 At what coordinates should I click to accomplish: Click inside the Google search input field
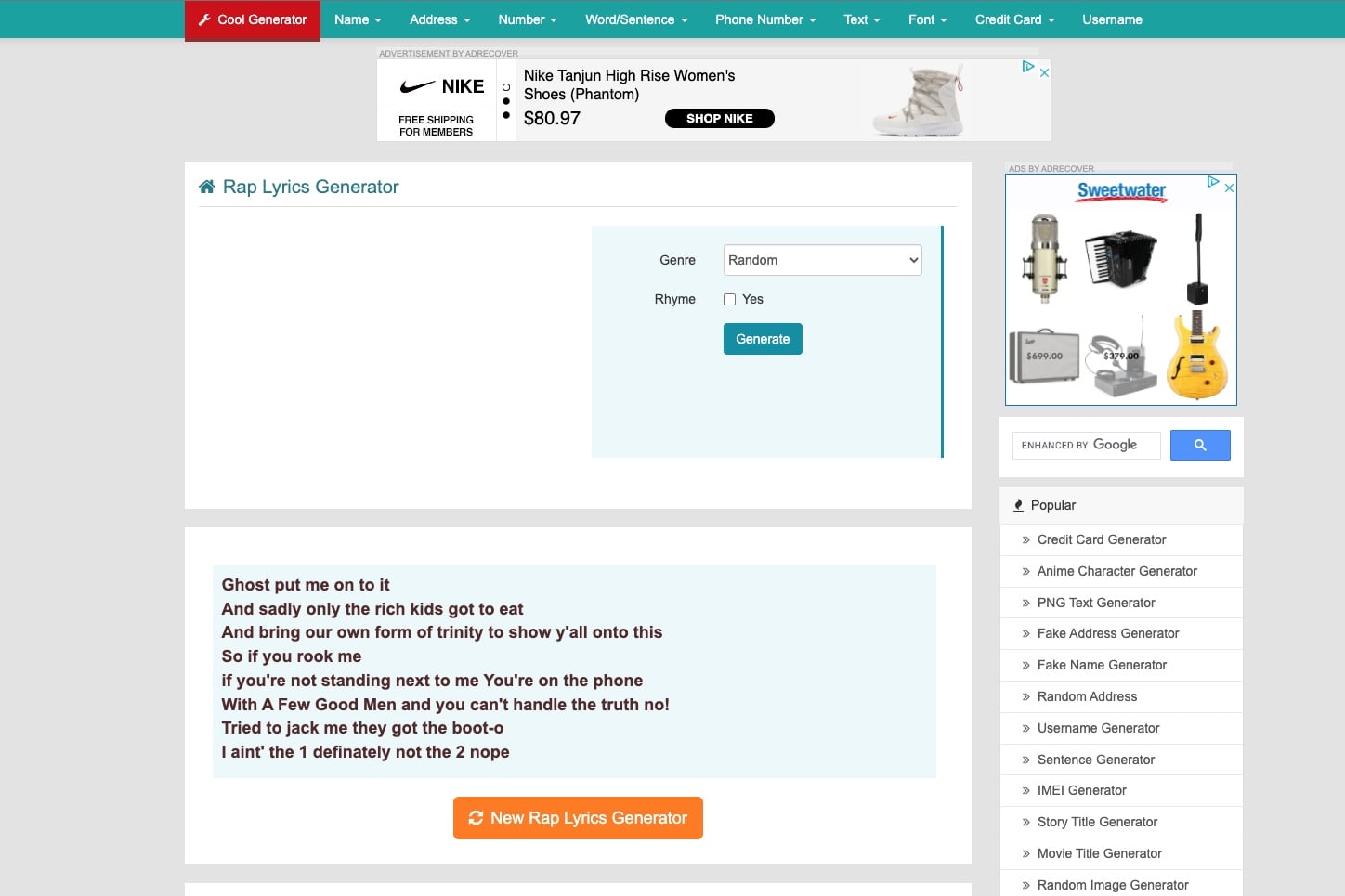[x=1085, y=445]
